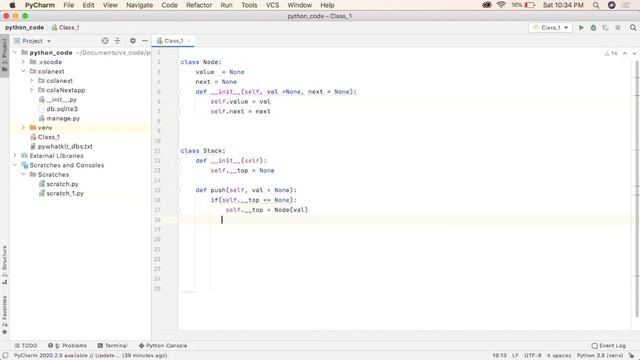Click editor vertical scrollbar
640x360 pixels.
pos(637,188)
